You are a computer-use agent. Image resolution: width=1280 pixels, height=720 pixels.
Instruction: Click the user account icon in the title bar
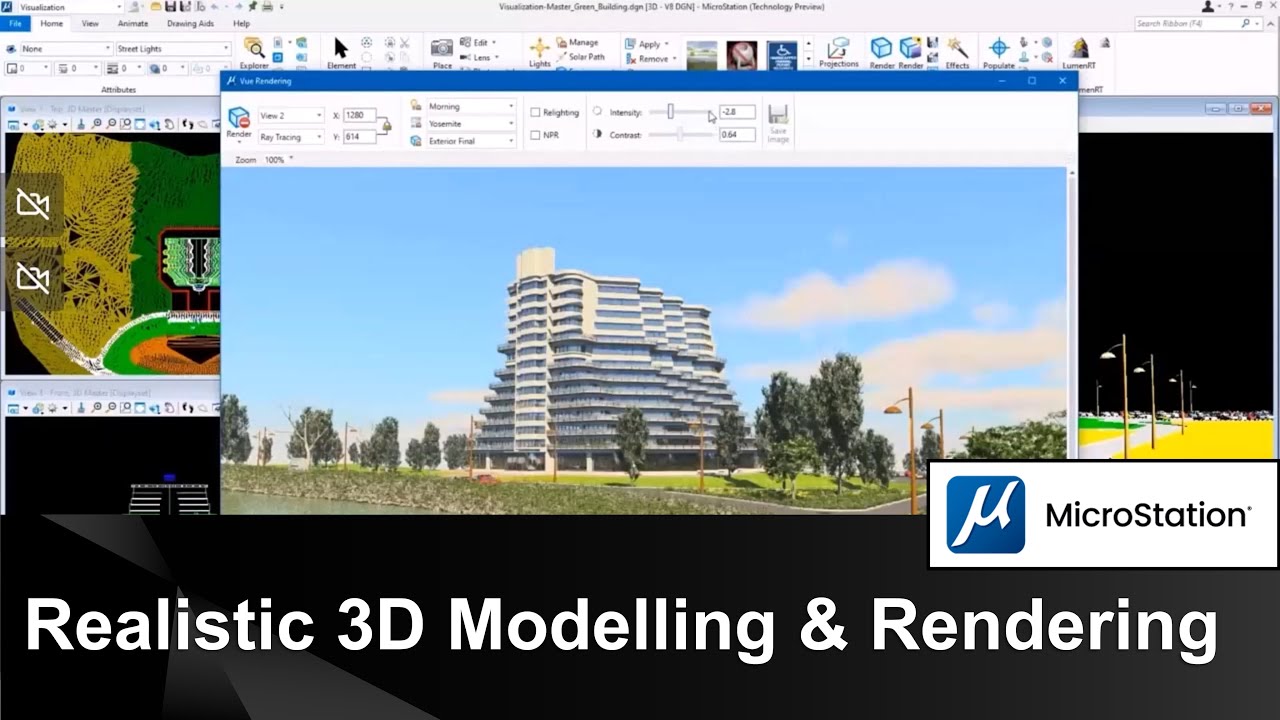1208,7
